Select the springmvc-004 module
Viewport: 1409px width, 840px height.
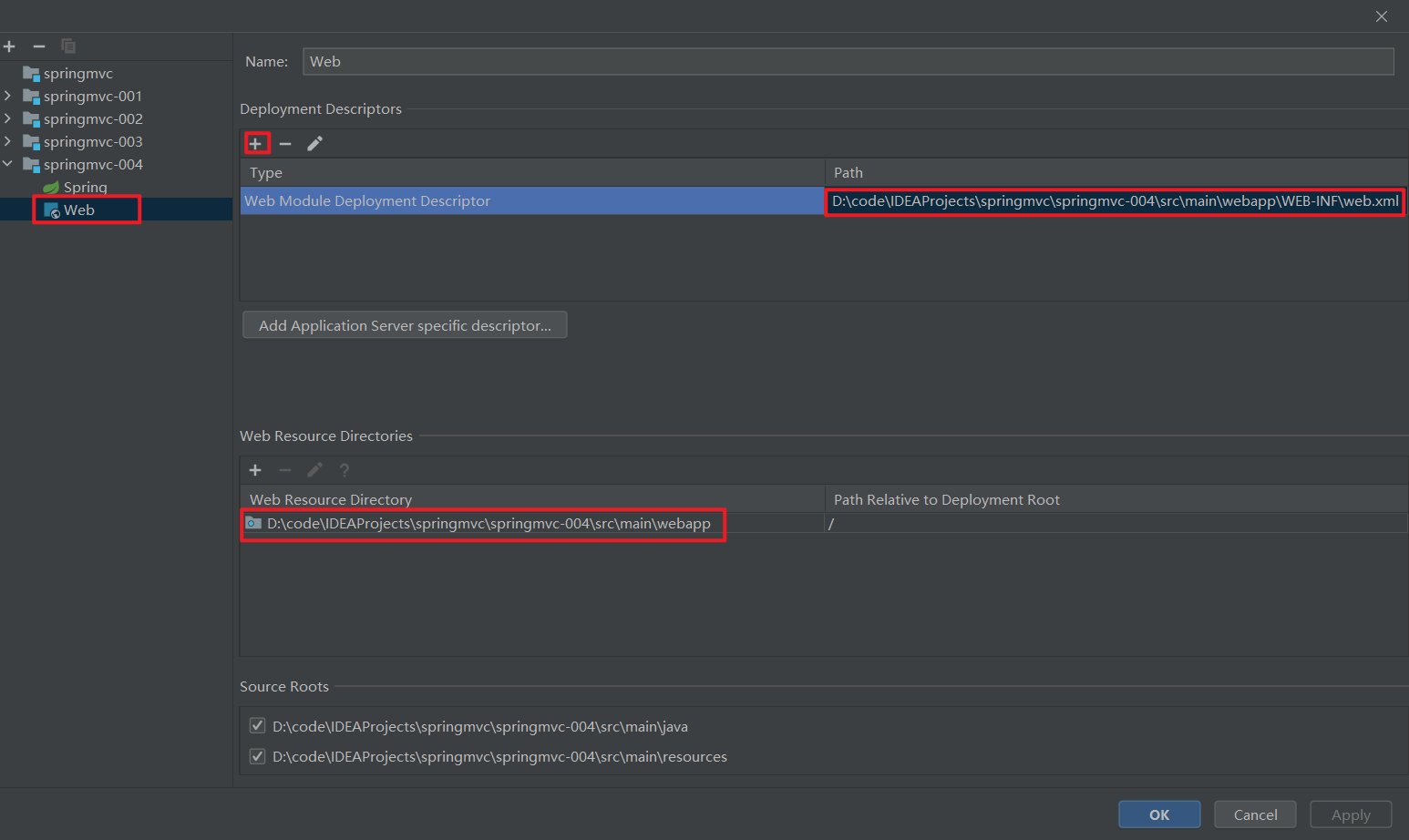pyautogui.click(x=93, y=165)
